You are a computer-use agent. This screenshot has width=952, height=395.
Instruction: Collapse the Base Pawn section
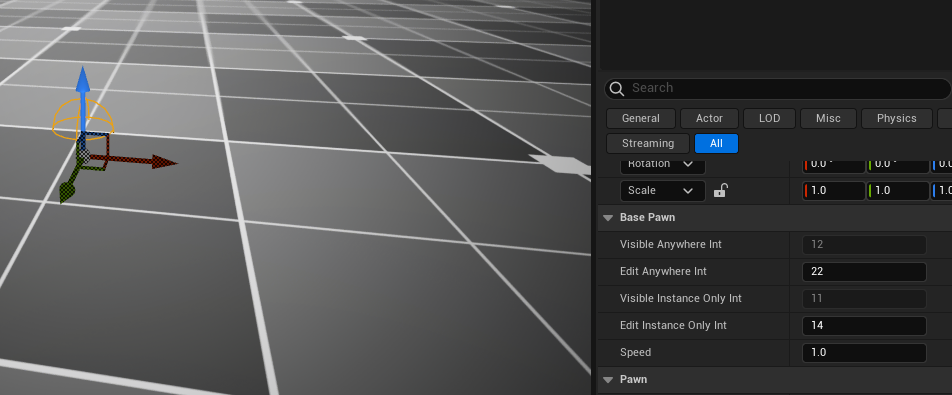[x=608, y=218]
